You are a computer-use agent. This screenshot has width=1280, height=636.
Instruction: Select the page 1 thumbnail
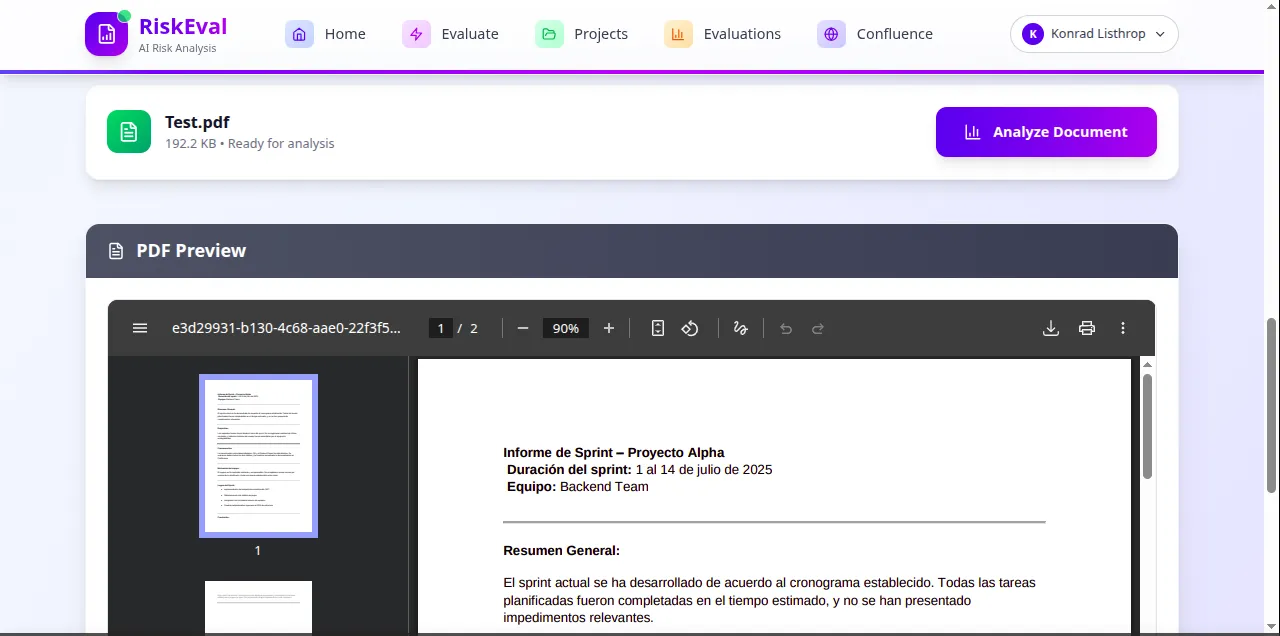pos(258,455)
